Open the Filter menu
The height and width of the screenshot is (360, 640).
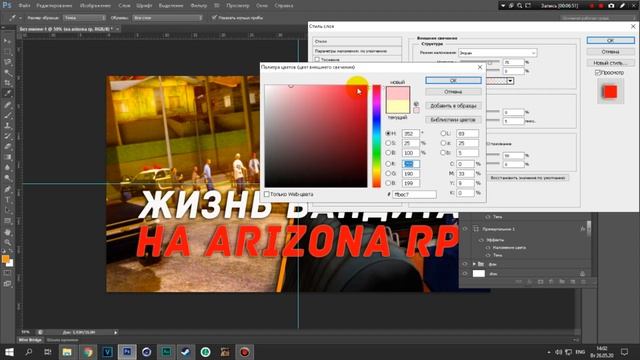tap(199, 6)
